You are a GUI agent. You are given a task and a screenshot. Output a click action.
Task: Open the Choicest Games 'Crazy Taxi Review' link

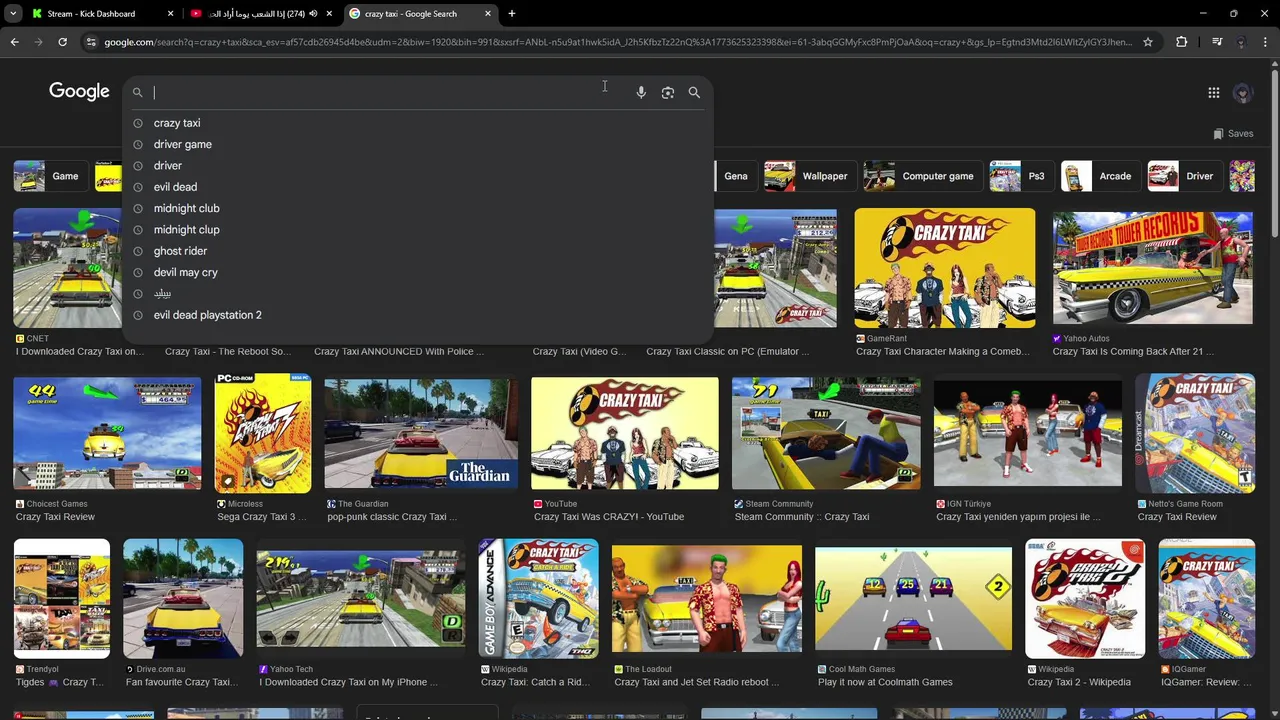(x=55, y=517)
